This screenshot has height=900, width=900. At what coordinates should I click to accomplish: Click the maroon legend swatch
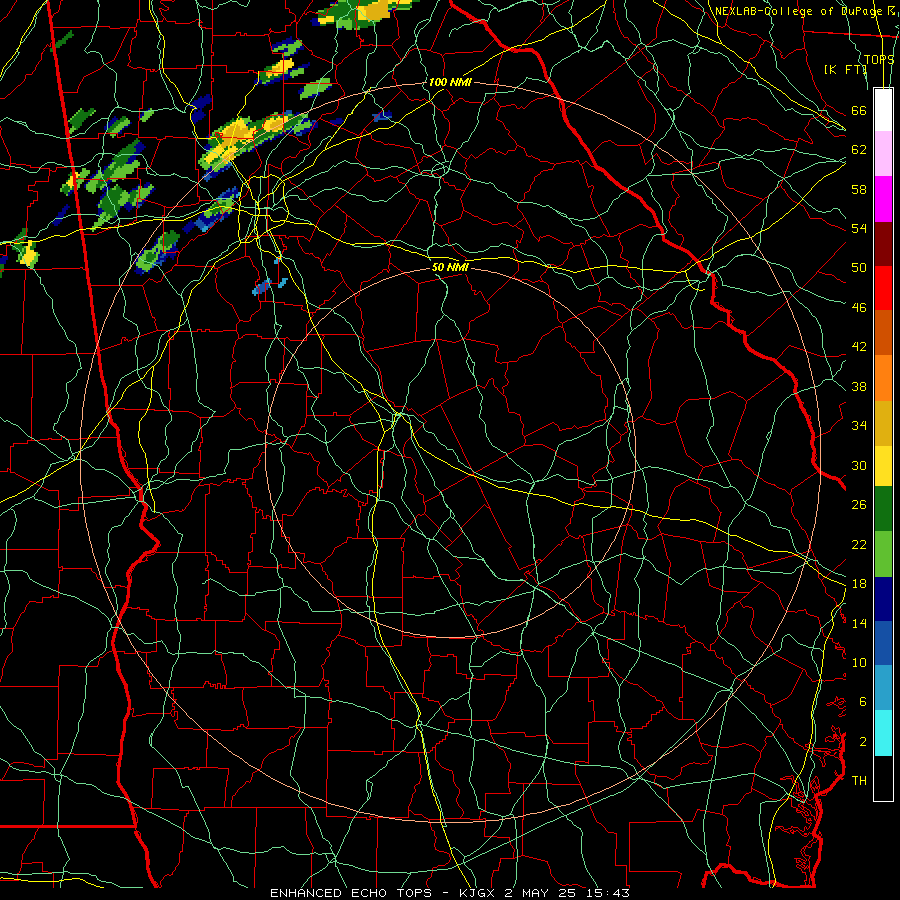(x=883, y=243)
